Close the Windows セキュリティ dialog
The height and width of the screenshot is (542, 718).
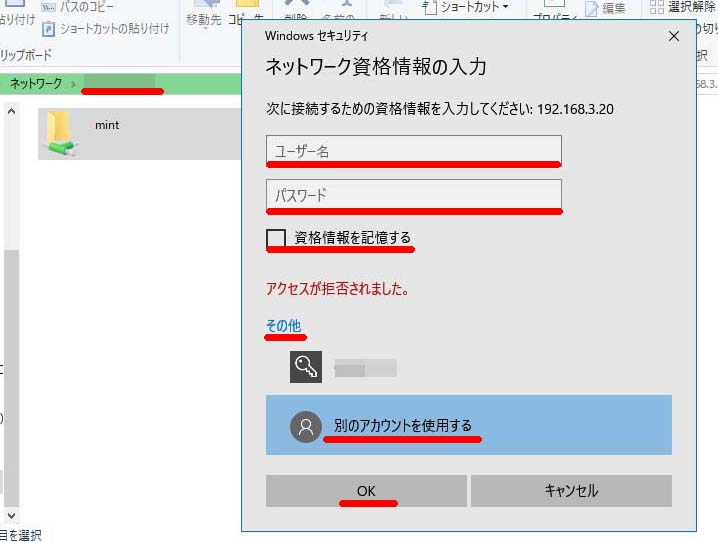674,36
